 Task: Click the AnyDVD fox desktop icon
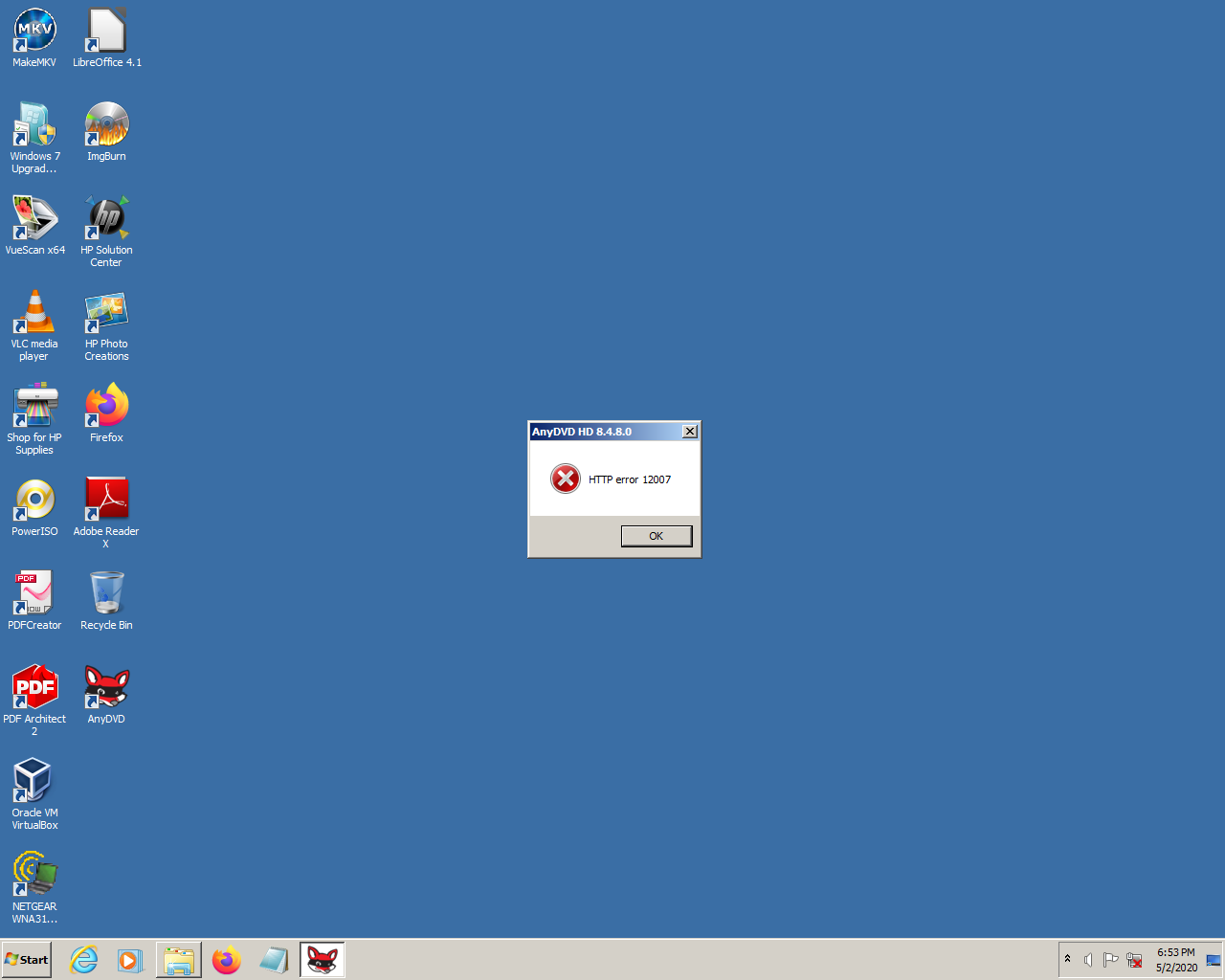coord(106,687)
